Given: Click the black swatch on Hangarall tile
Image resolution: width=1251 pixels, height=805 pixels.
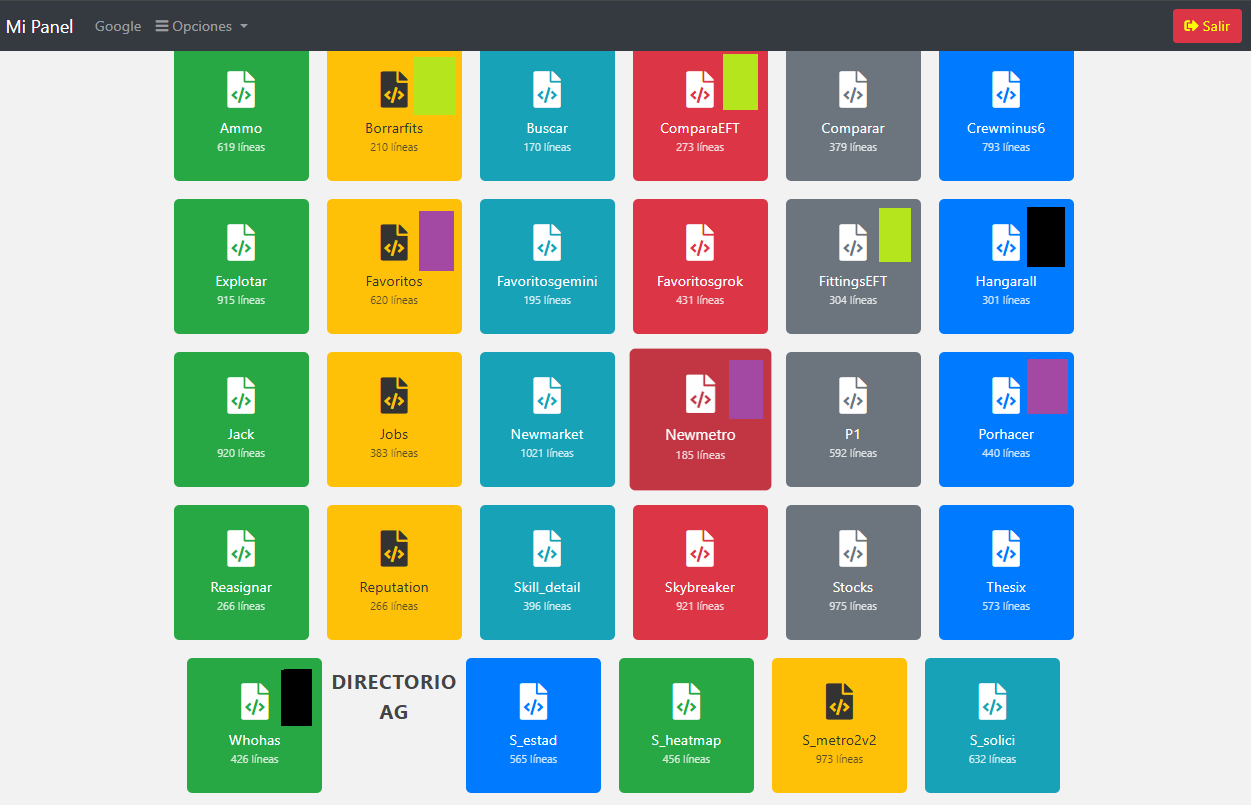Looking at the screenshot, I should click(1046, 237).
